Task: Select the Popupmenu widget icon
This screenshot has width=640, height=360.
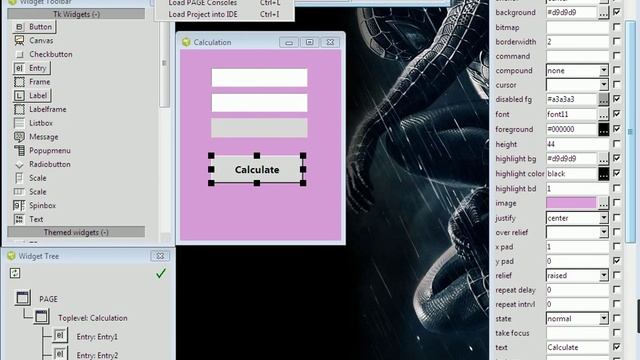Action: [19, 151]
